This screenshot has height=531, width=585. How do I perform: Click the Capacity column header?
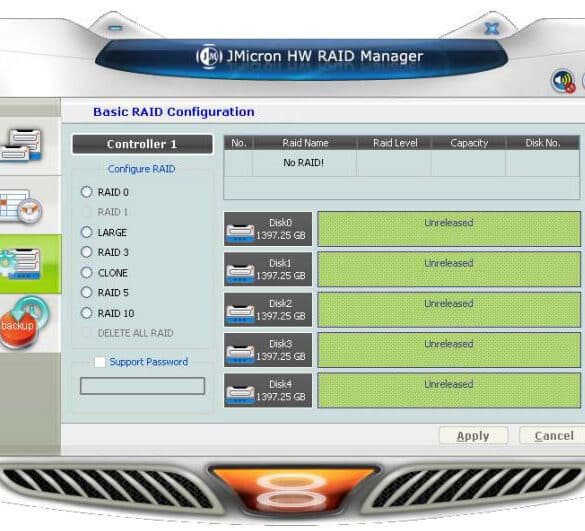click(x=469, y=143)
